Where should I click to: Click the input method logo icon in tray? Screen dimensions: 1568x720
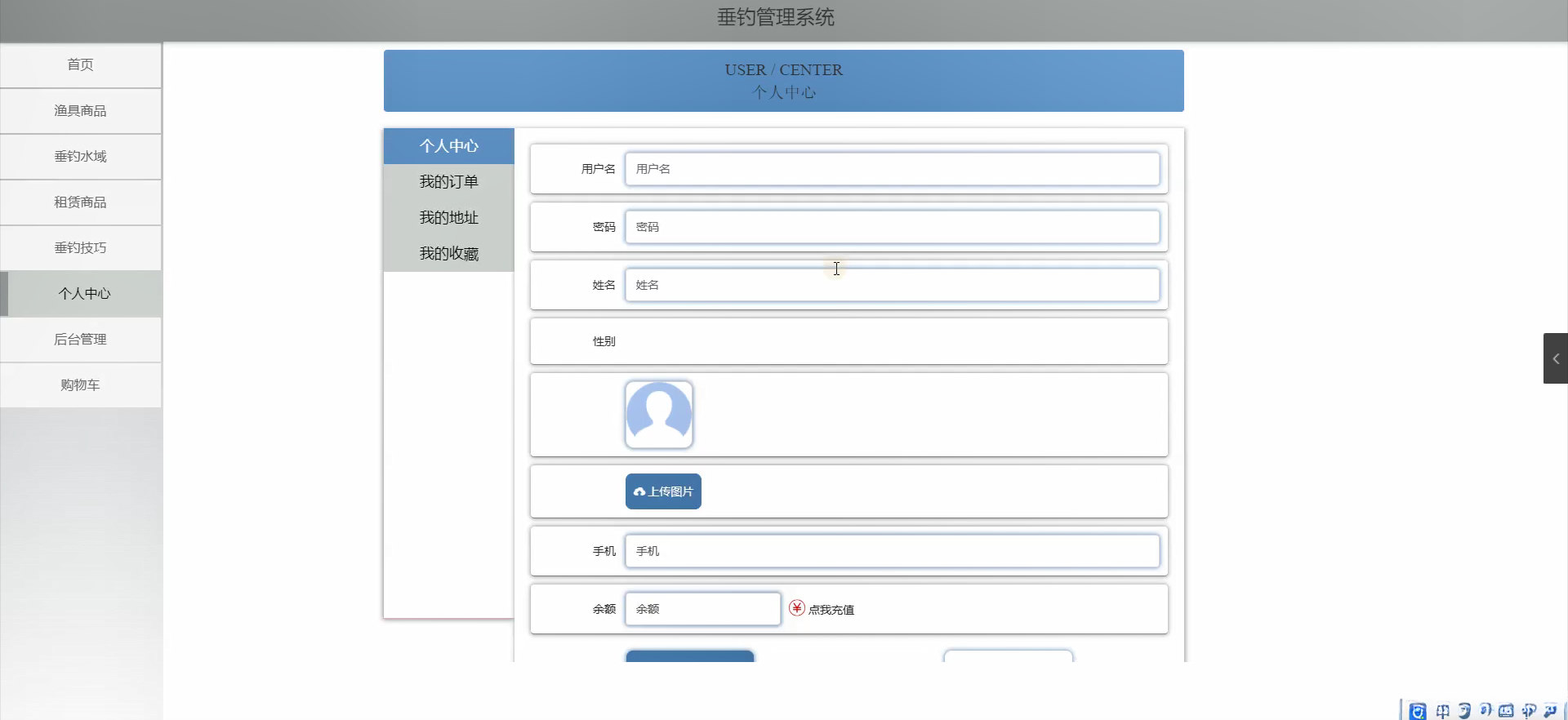pos(1418,711)
